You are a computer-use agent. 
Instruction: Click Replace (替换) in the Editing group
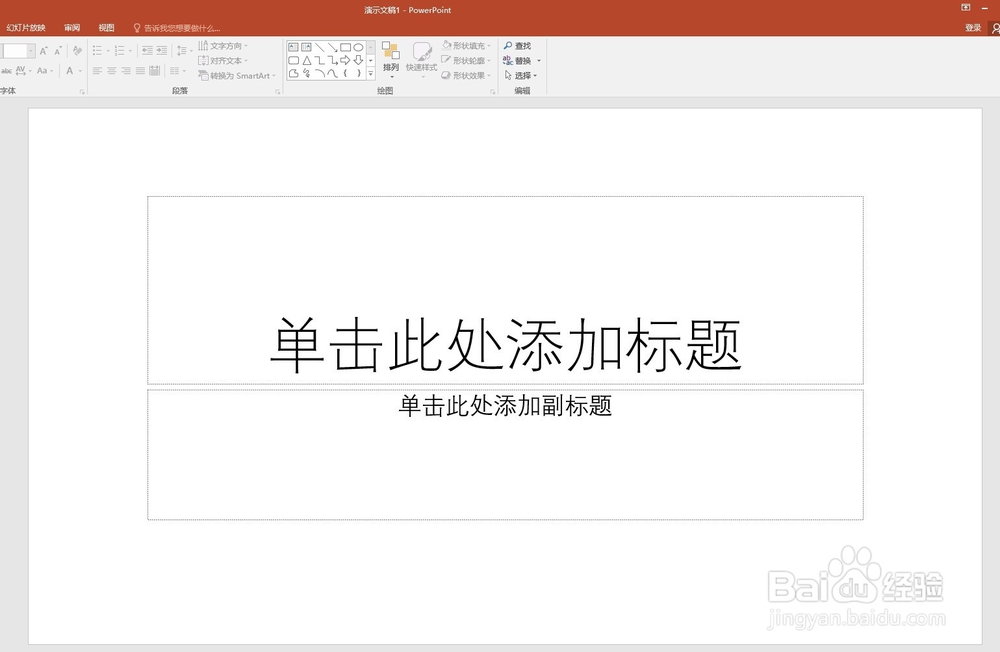pyautogui.click(x=522, y=60)
